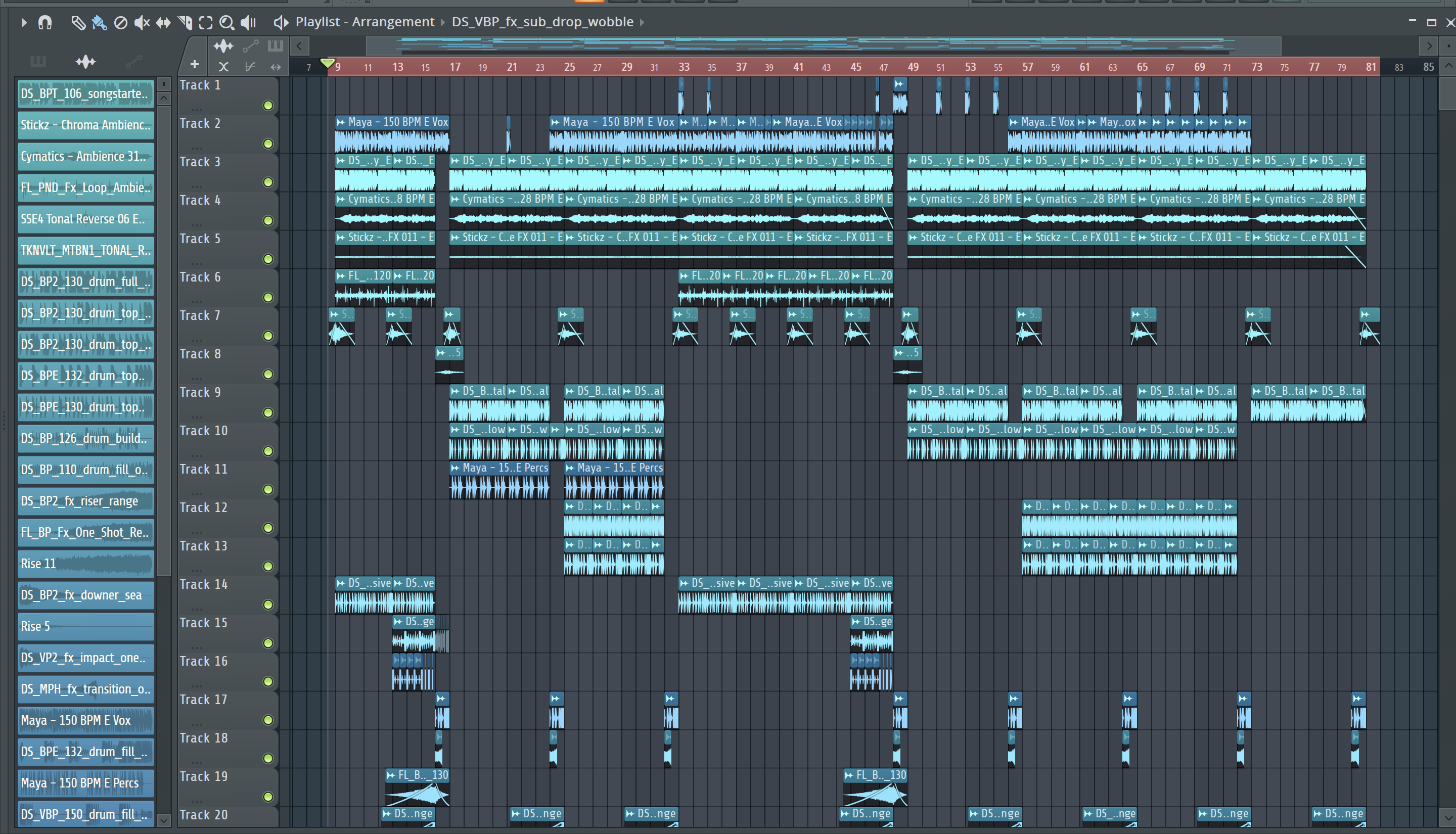
Task: Open menu of first Maya 15..E Percs clip on Track 11
Action: coord(456,468)
